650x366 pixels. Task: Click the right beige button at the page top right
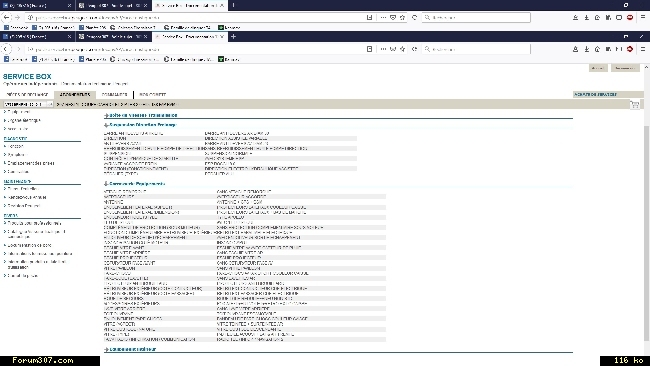click(625, 68)
